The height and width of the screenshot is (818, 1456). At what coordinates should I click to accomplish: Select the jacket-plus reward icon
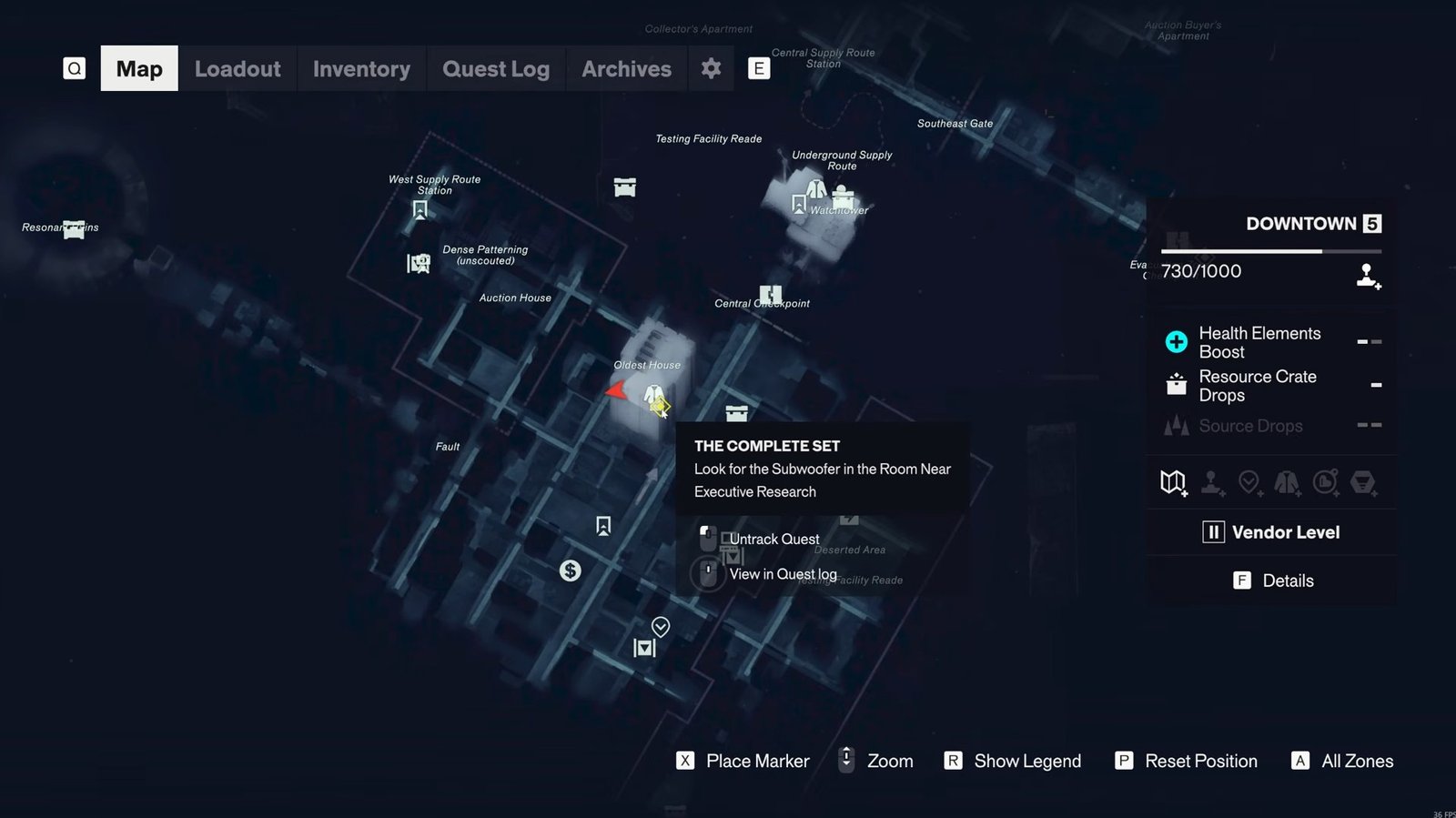coord(1287,482)
